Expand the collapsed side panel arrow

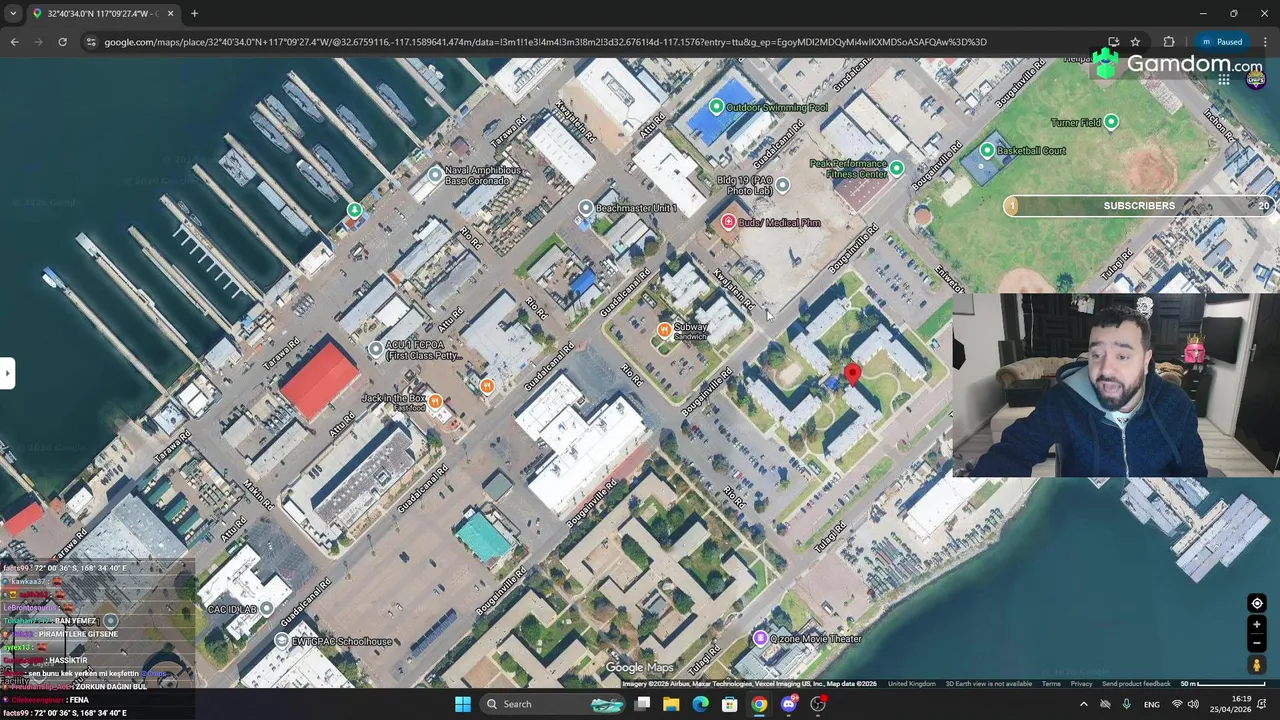tap(7, 373)
